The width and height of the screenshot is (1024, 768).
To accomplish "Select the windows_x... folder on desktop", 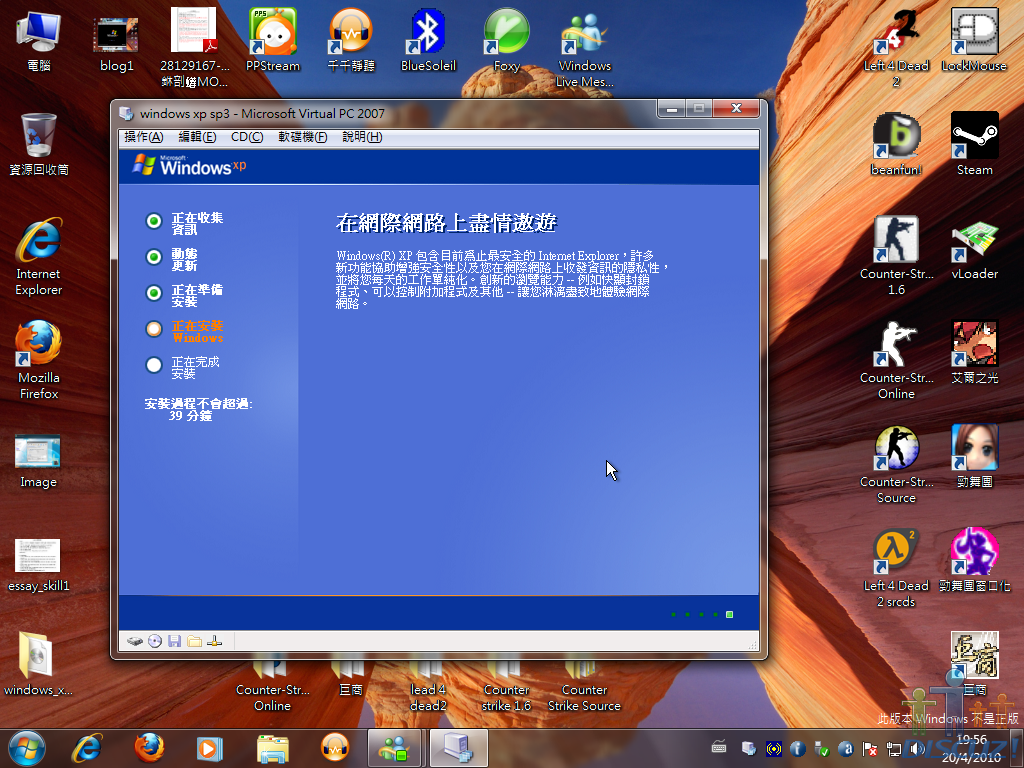I will click(x=39, y=664).
